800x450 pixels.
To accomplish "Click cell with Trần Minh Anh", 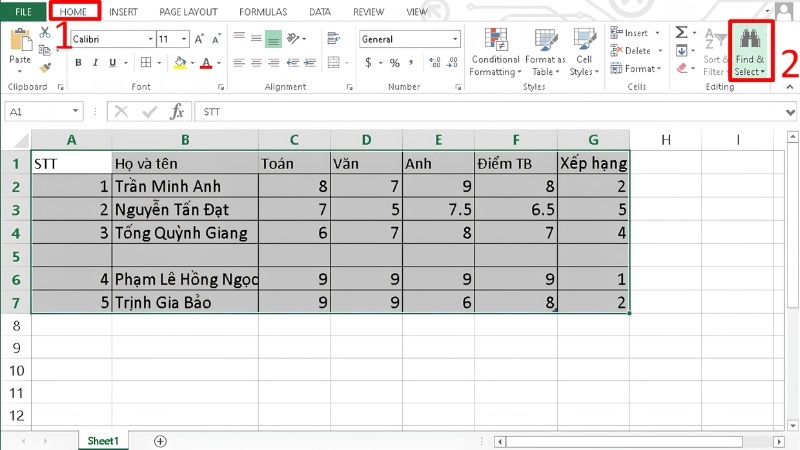I will (x=185, y=186).
